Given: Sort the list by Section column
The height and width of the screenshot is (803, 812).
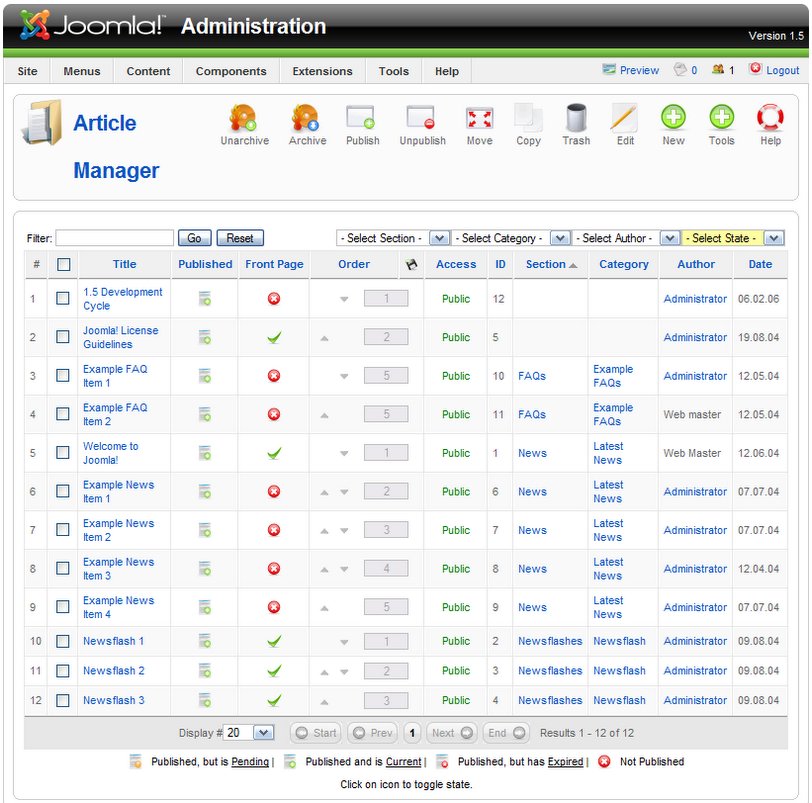Looking at the screenshot, I should click(x=546, y=264).
